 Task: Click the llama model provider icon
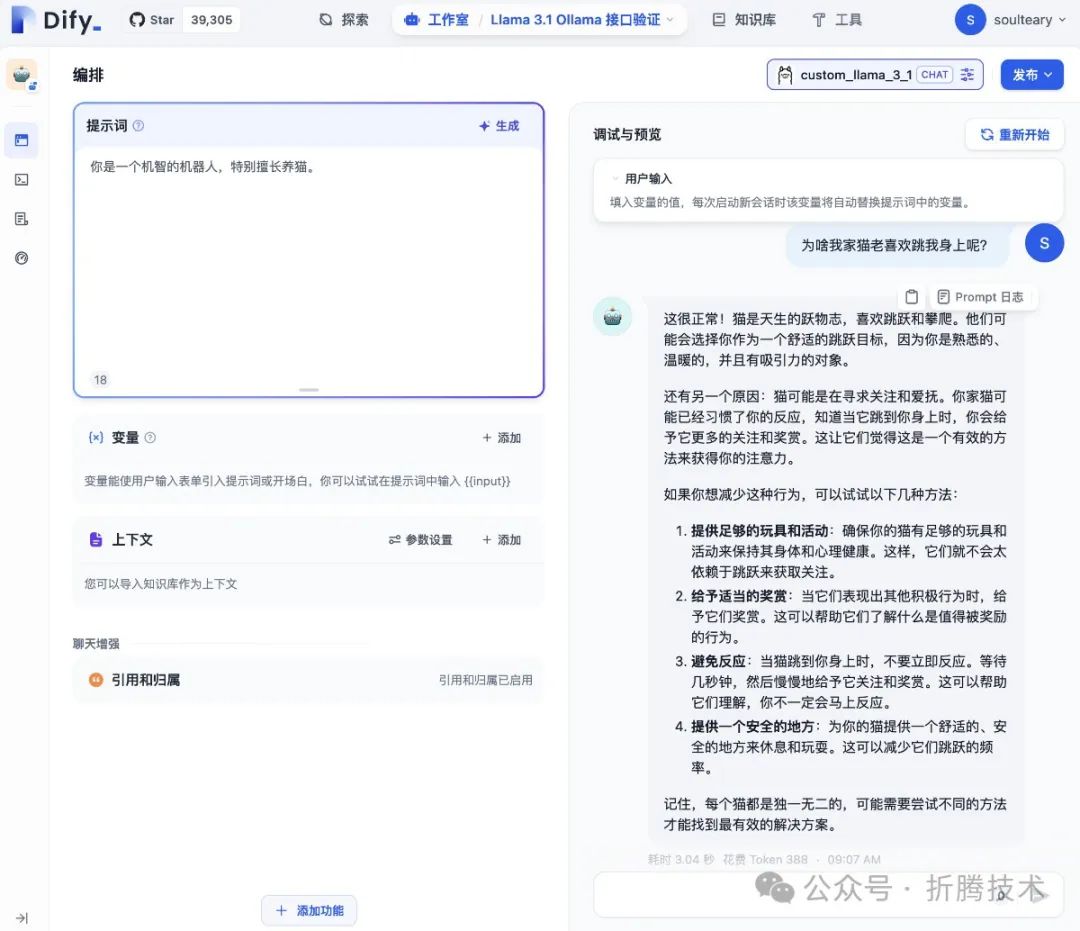click(x=785, y=74)
